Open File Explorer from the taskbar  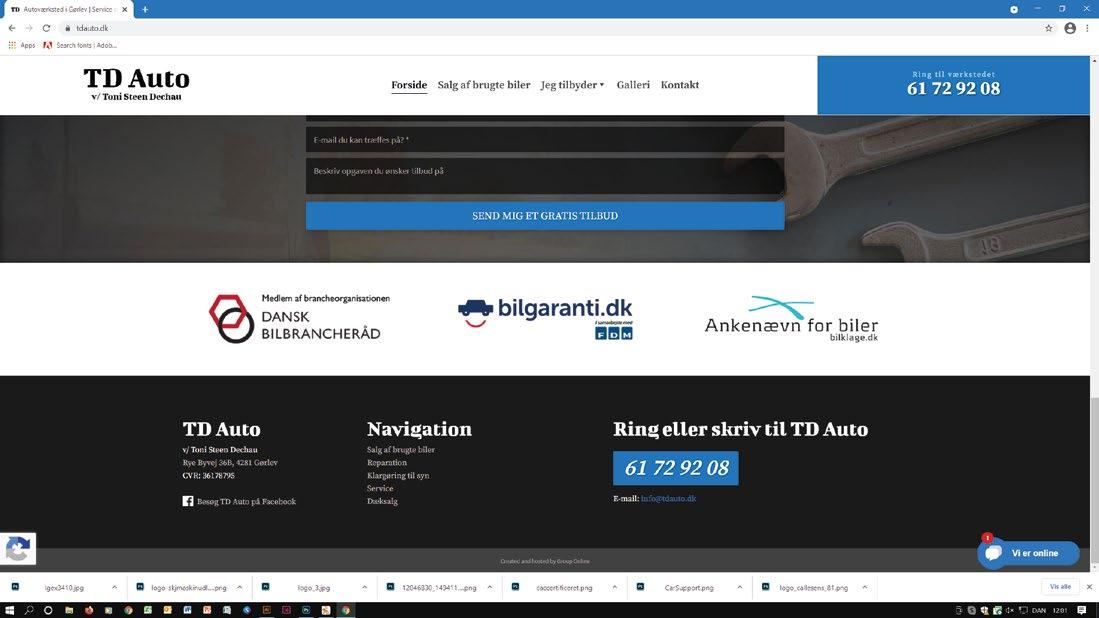(x=69, y=610)
